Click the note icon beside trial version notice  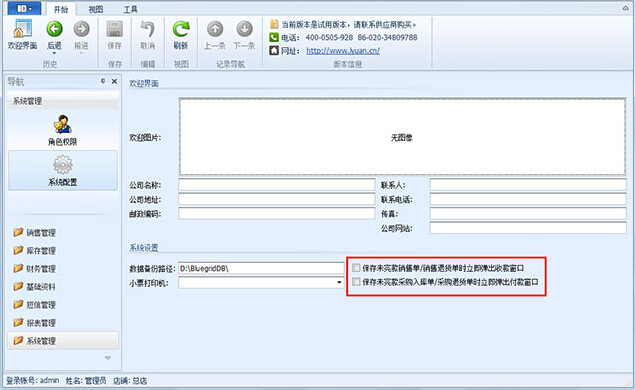(x=274, y=24)
